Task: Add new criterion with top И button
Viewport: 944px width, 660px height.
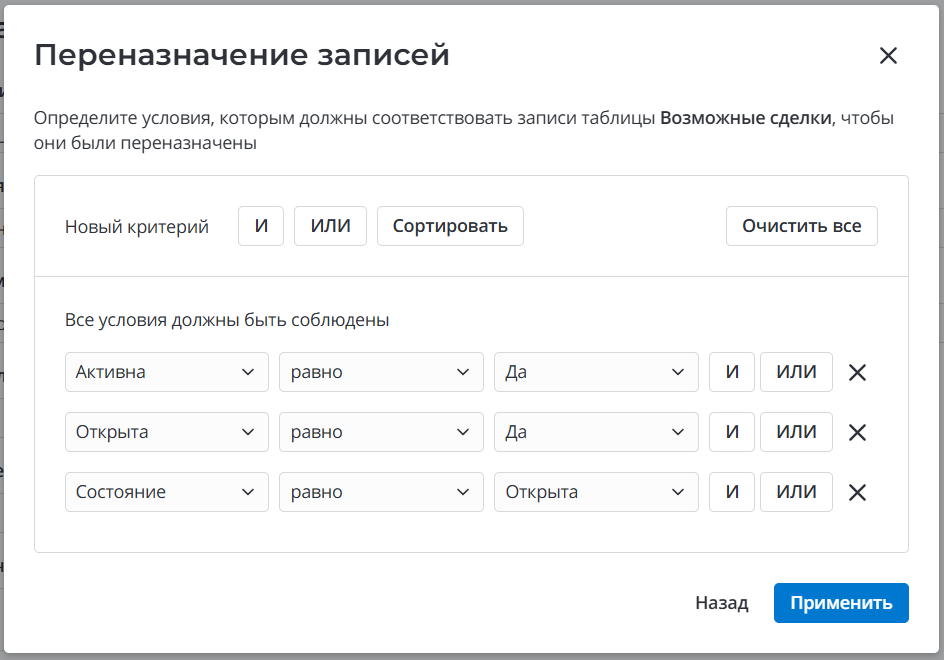Action: (x=261, y=226)
